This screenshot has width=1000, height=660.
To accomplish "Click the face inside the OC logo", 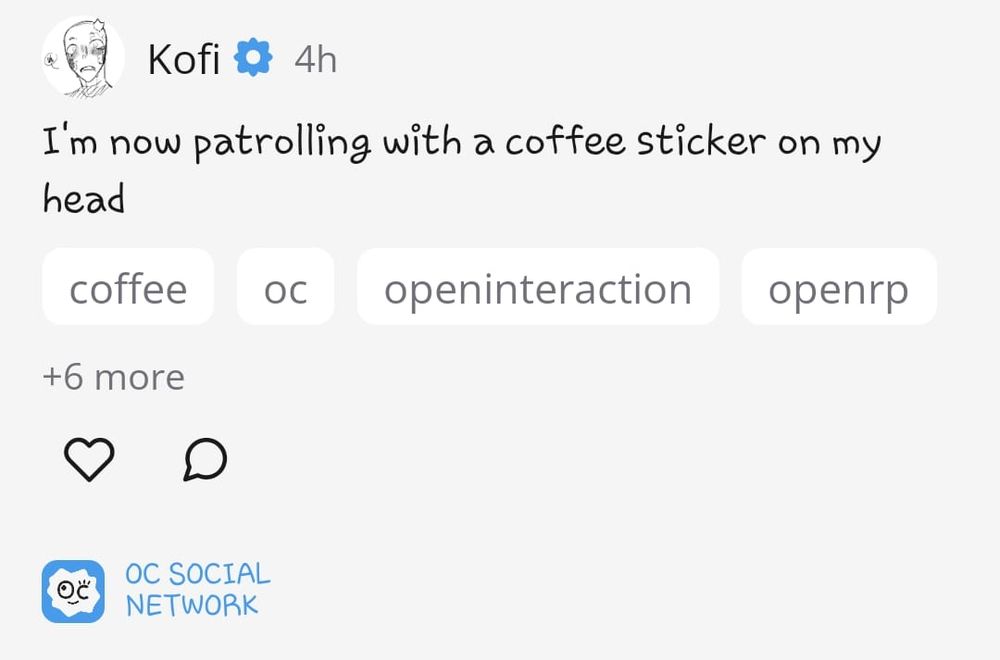I will 73,591.
